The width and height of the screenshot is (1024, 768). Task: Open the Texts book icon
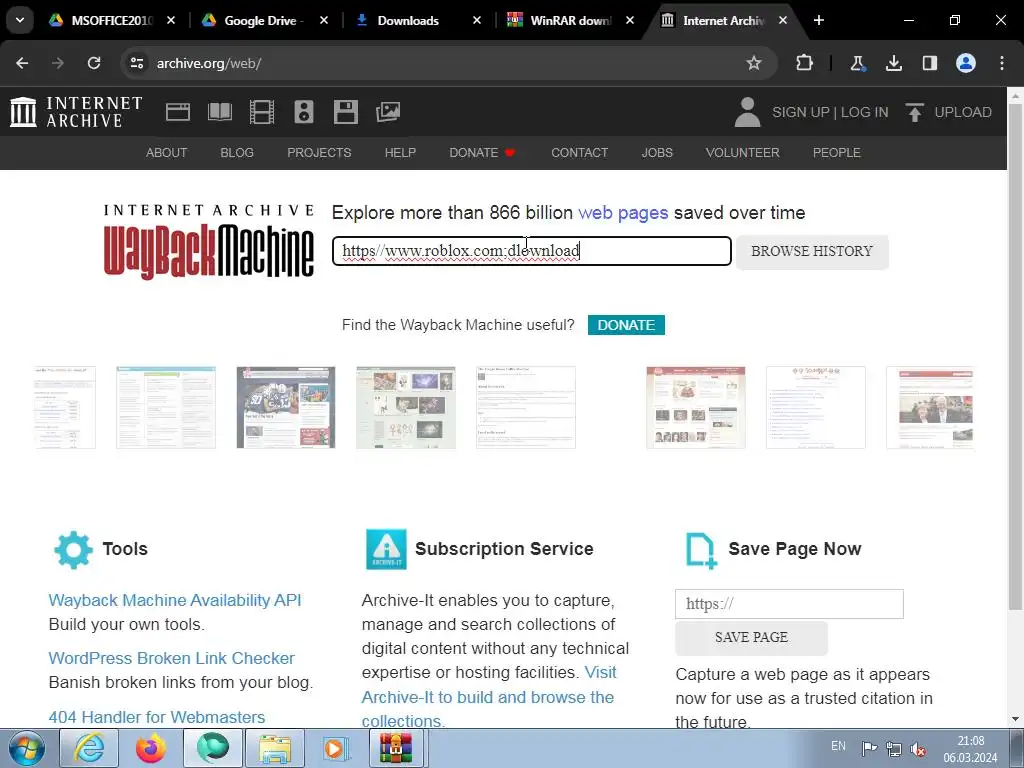point(219,112)
